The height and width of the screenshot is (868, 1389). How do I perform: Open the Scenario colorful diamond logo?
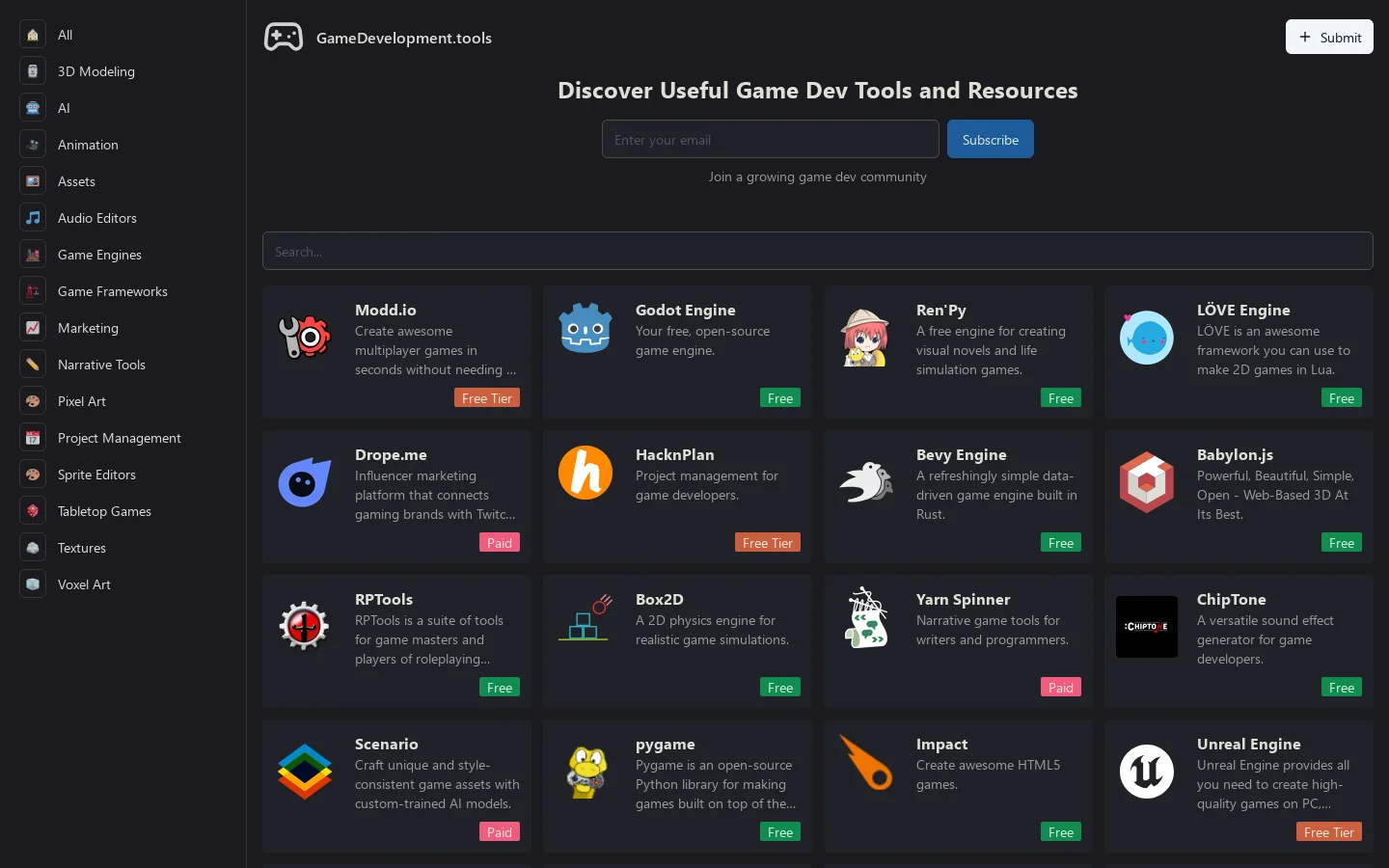pyautogui.click(x=305, y=772)
